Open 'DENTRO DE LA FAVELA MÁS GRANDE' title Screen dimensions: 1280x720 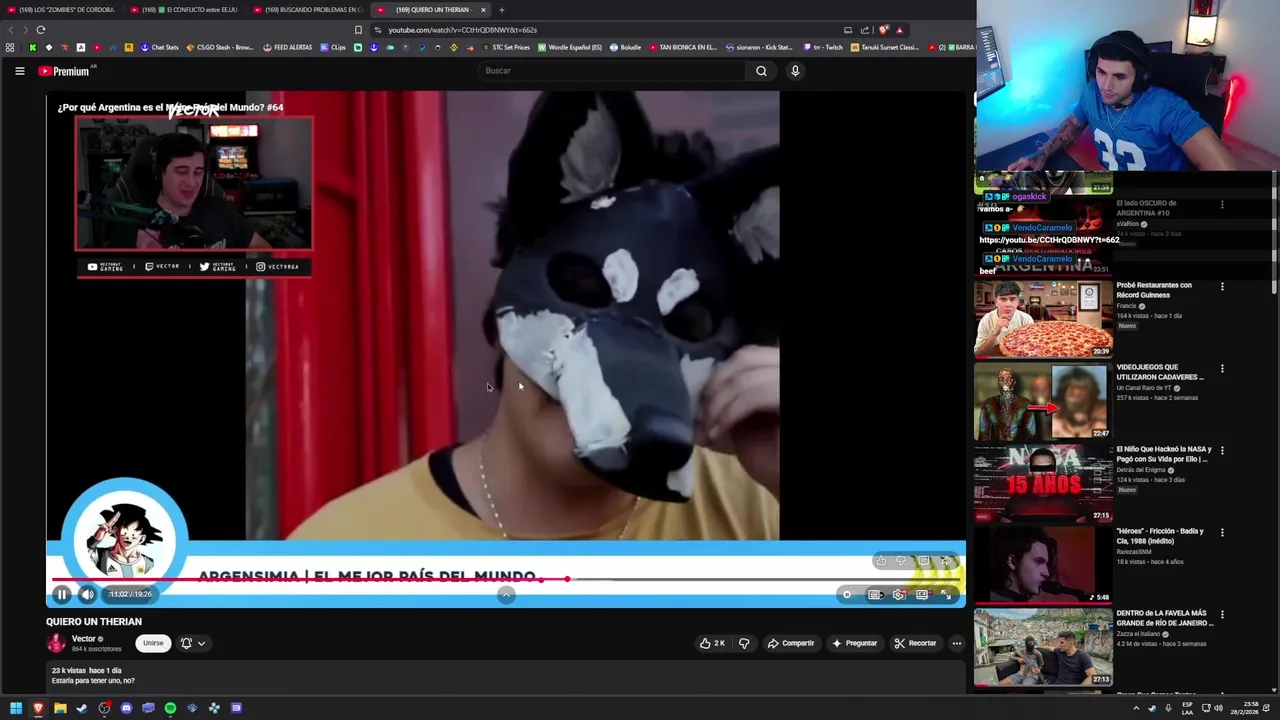coord(1164,618)
